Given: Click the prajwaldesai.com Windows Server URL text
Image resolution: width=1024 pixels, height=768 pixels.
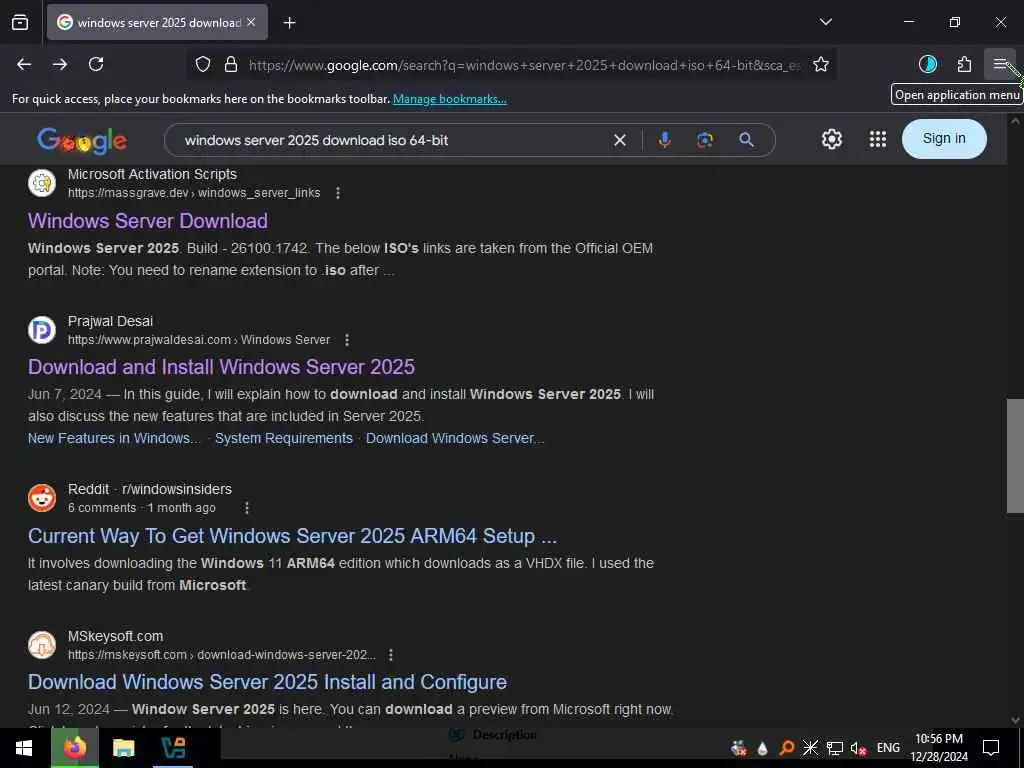Looking at the screenshot, I should (x=199, y=340).
